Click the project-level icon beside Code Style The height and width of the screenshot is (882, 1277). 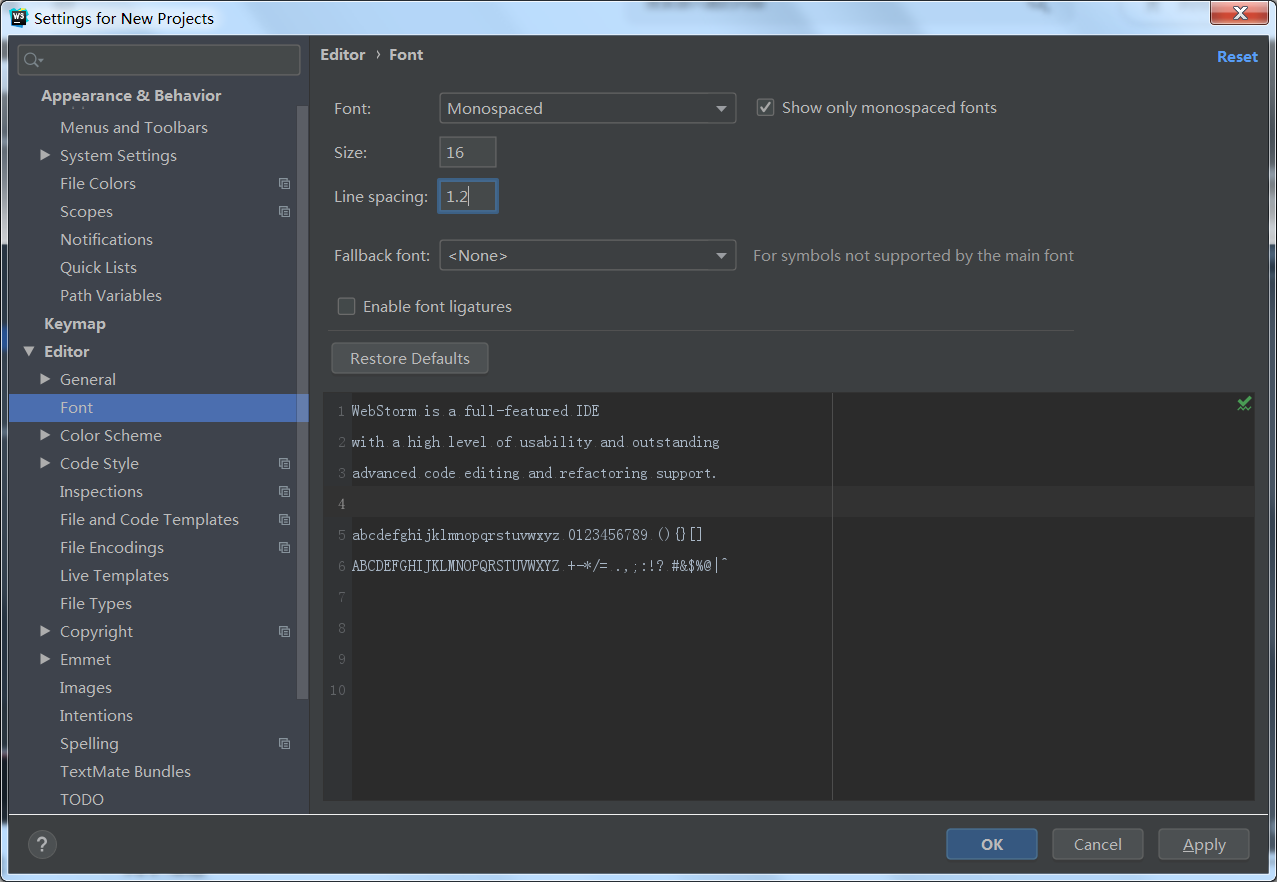[285, 464]
